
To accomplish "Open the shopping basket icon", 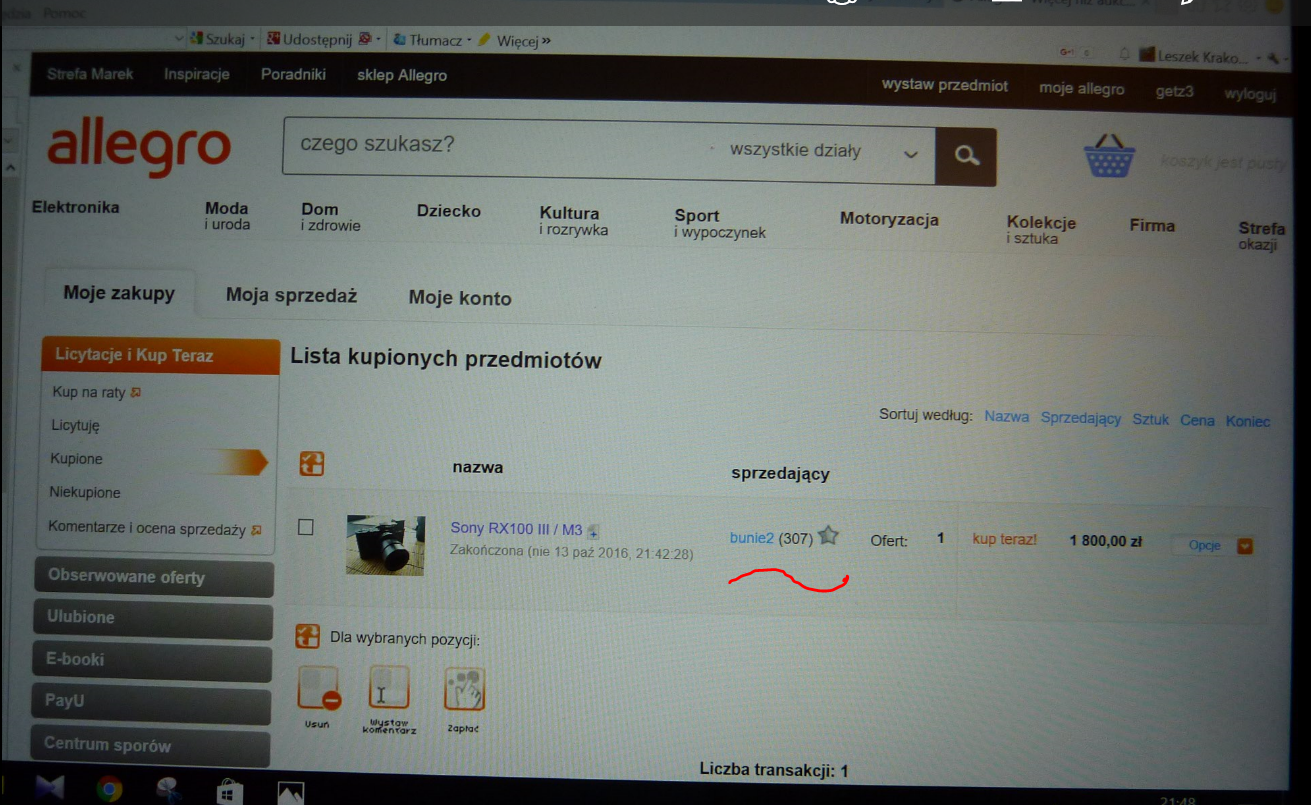I will [x=1109, y=156].
